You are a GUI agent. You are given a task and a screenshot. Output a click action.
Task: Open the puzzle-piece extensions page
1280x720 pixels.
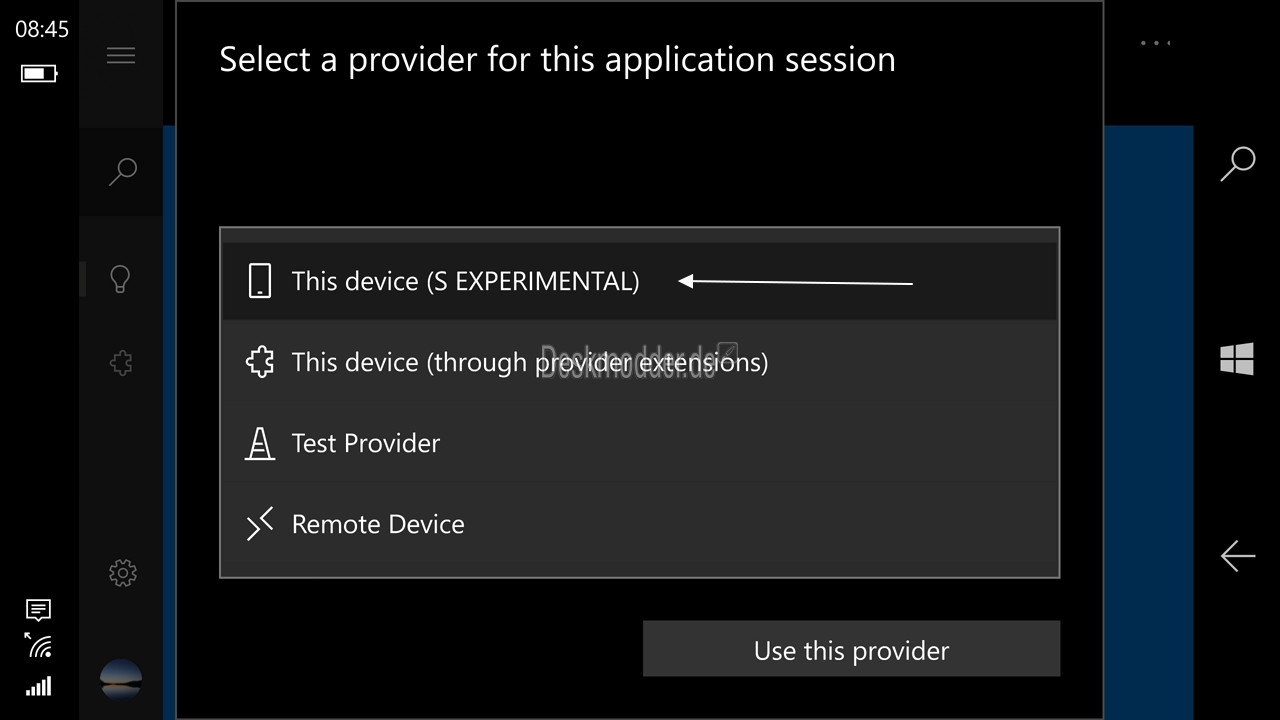pos(121,362)
